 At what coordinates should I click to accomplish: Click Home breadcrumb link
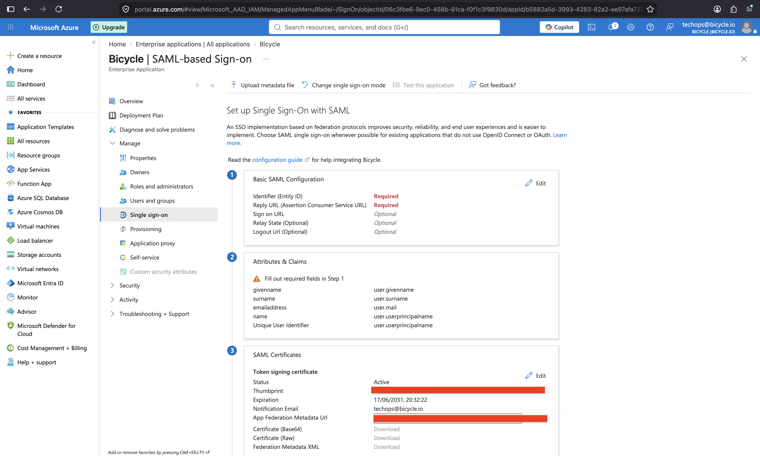coord(117,44)
